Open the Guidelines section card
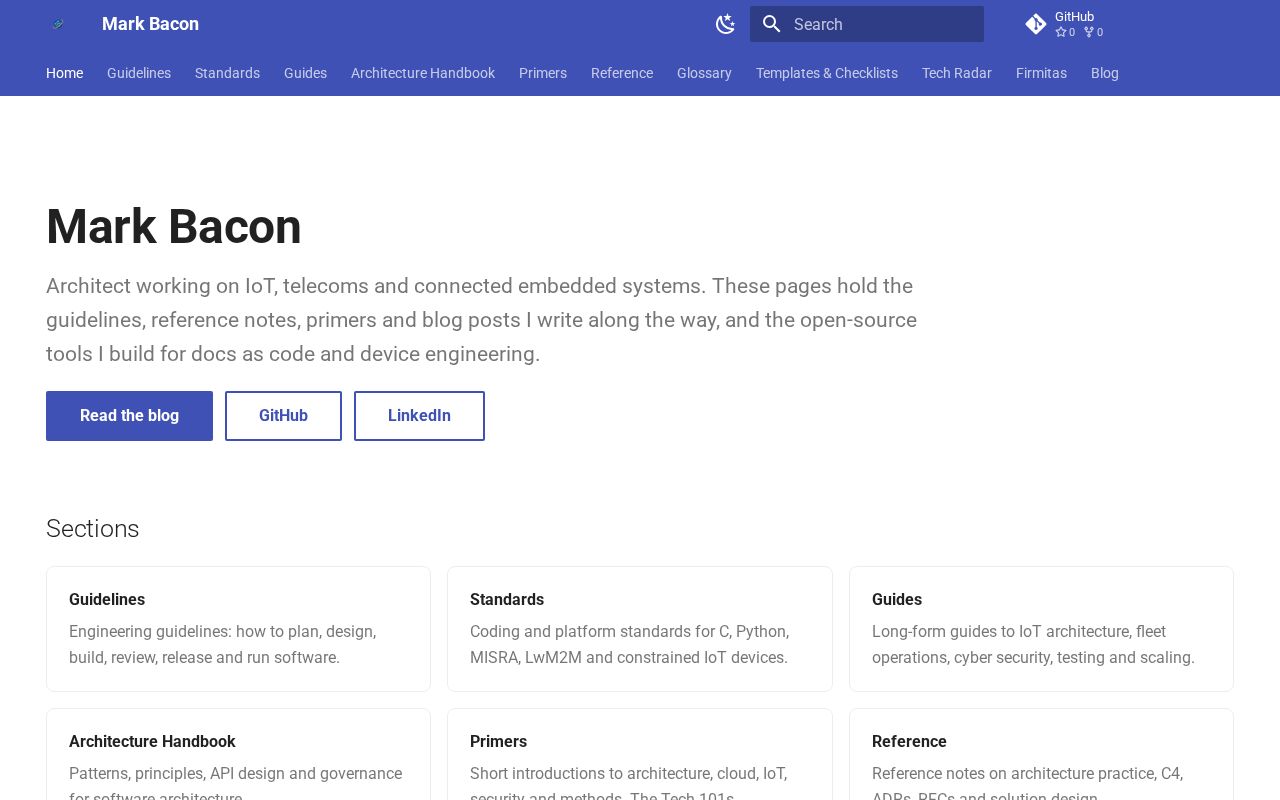 (238, 629)
